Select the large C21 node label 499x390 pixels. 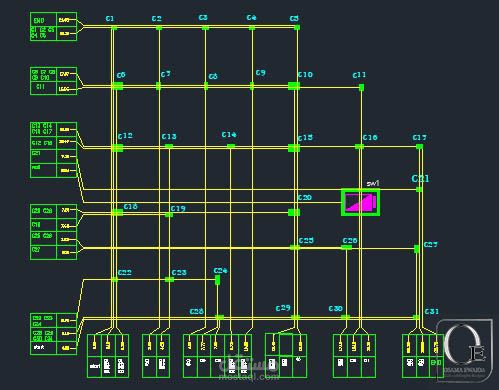pyautogui.click(x=420, y=179)
